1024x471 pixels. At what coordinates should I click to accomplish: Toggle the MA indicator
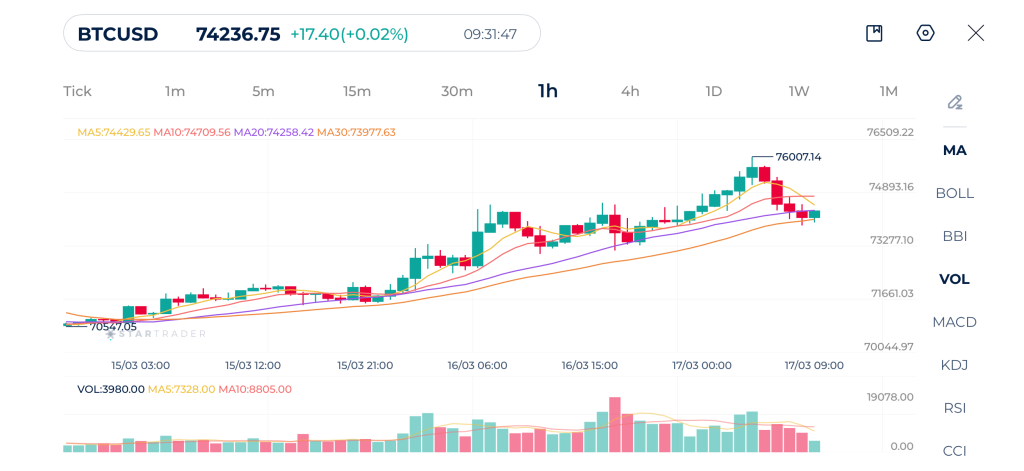coord(955,150)
